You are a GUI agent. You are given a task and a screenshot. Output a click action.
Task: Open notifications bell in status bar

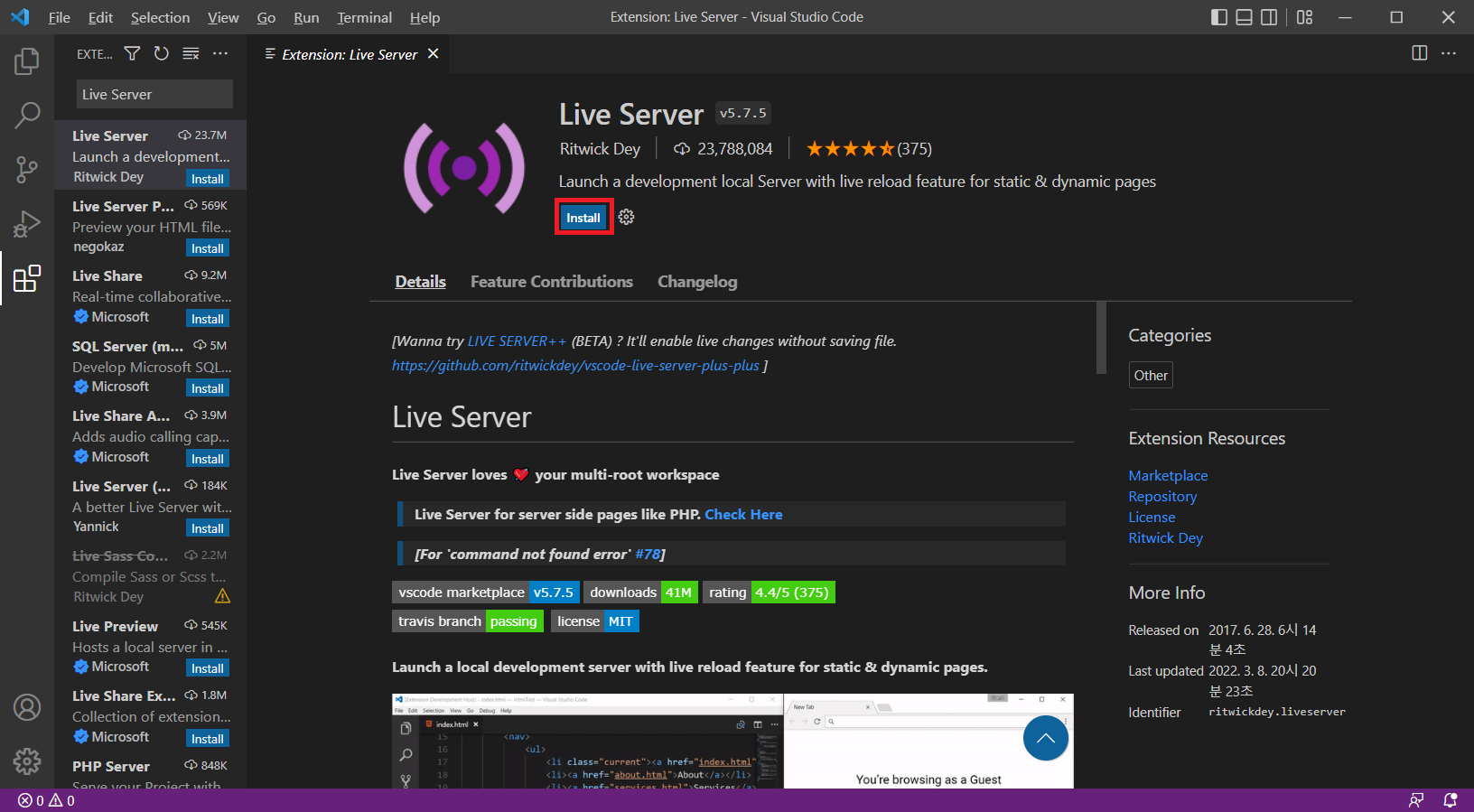[x=1451, y=800]
